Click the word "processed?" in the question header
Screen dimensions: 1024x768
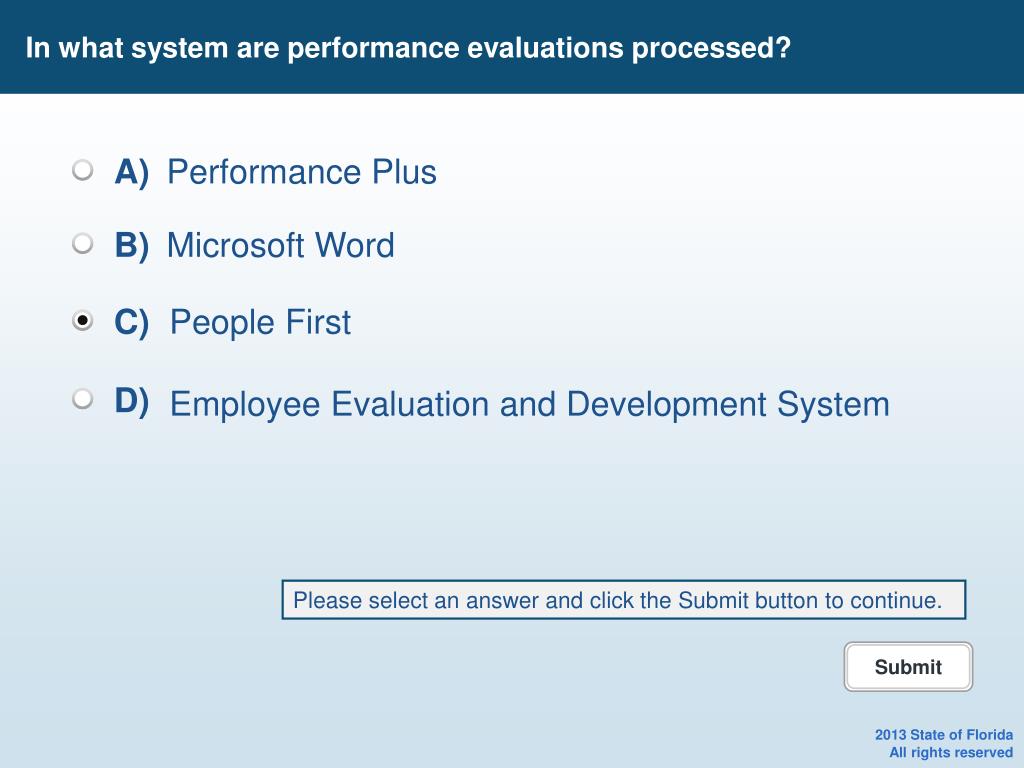711,48
